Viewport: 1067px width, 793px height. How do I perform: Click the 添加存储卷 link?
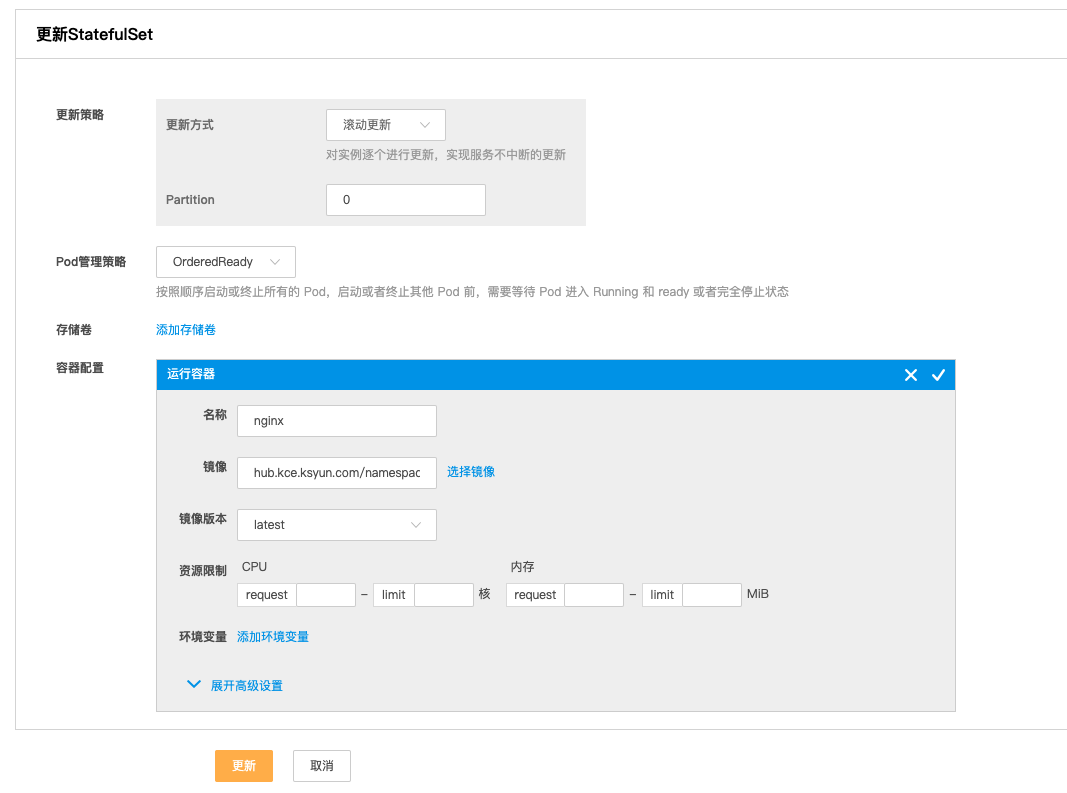(x=186, y=330)
